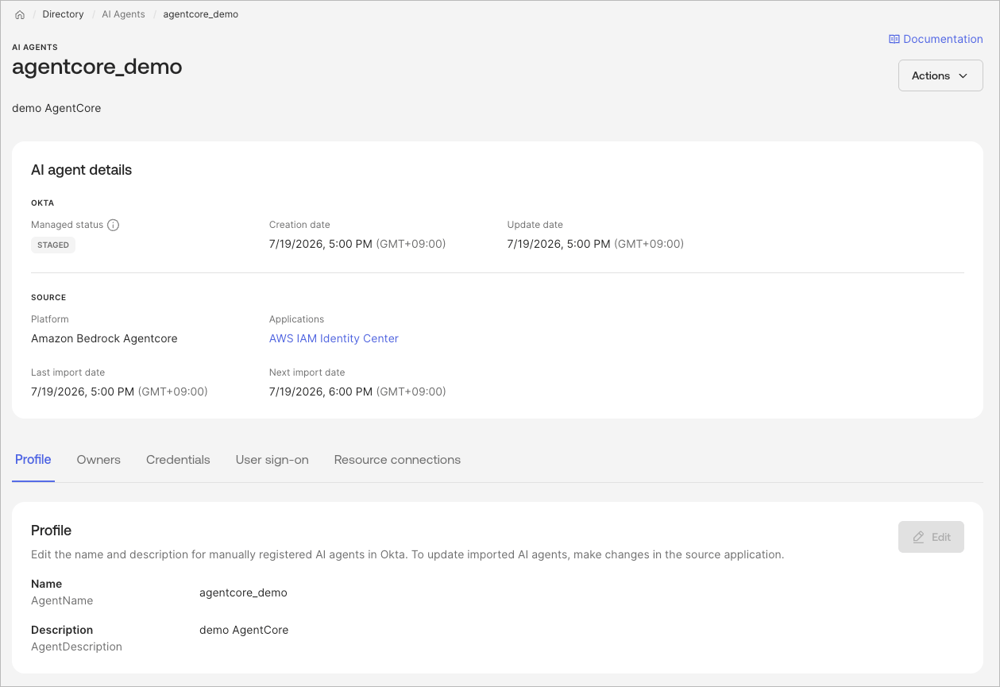The width and height of the screenshot is (1000, 687).
Task: Click the pencil icon on Edit button
Action: click(918, 537)
